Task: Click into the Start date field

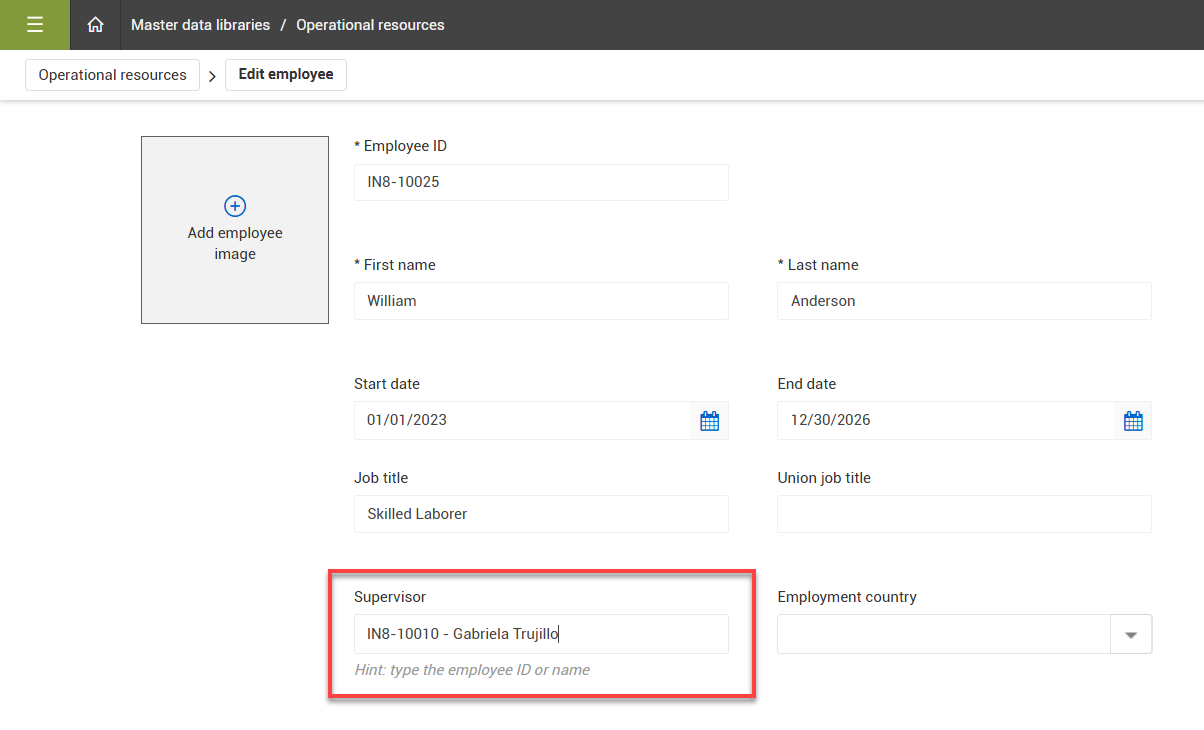Action: 522,421
